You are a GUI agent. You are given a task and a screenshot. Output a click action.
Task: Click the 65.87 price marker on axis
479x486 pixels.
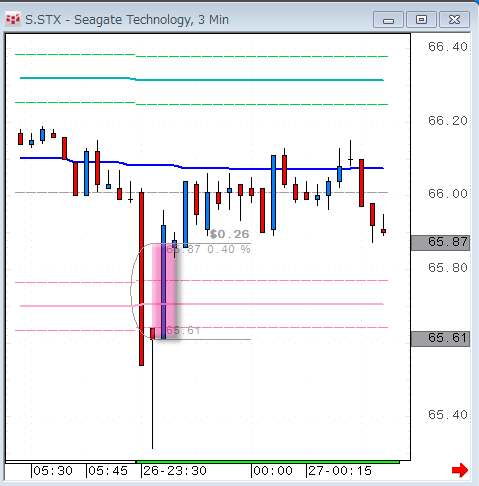(x=440, y=243)
